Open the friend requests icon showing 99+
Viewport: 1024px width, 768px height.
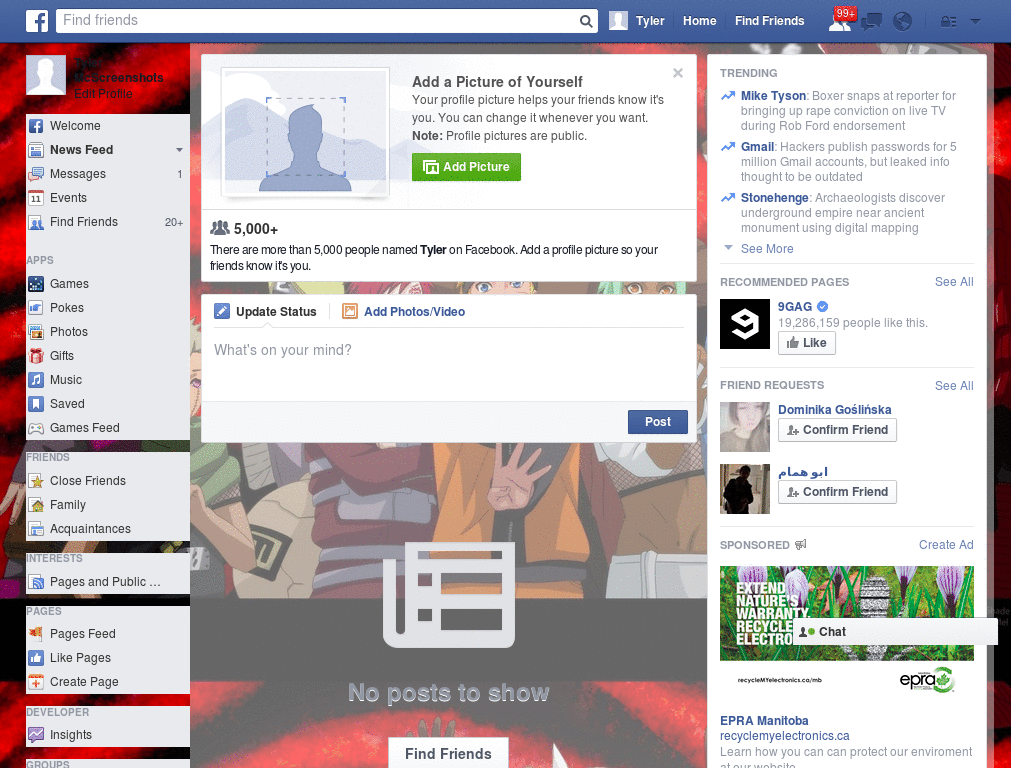840,21
